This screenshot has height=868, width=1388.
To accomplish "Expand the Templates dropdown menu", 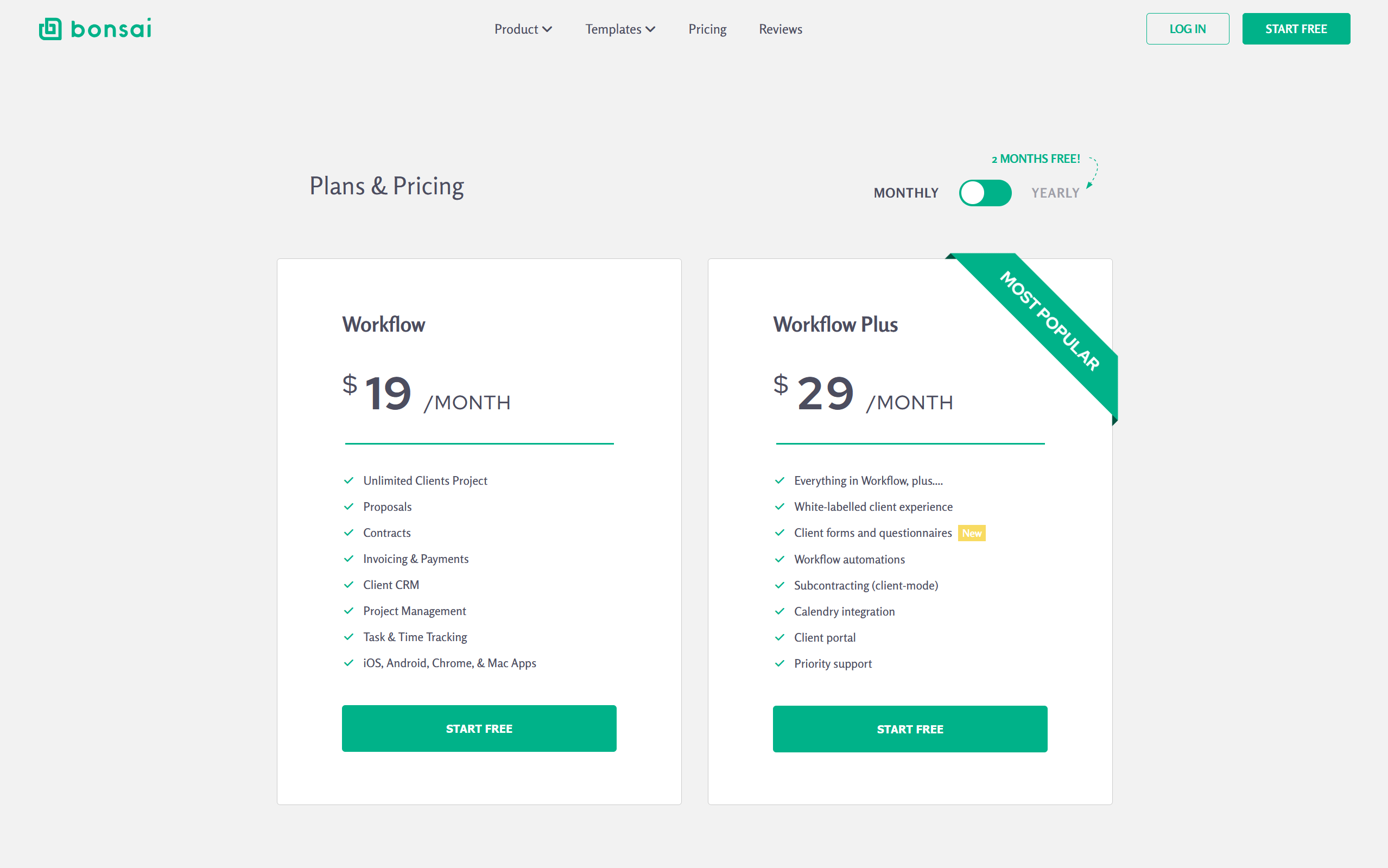I will pos(620,29).
